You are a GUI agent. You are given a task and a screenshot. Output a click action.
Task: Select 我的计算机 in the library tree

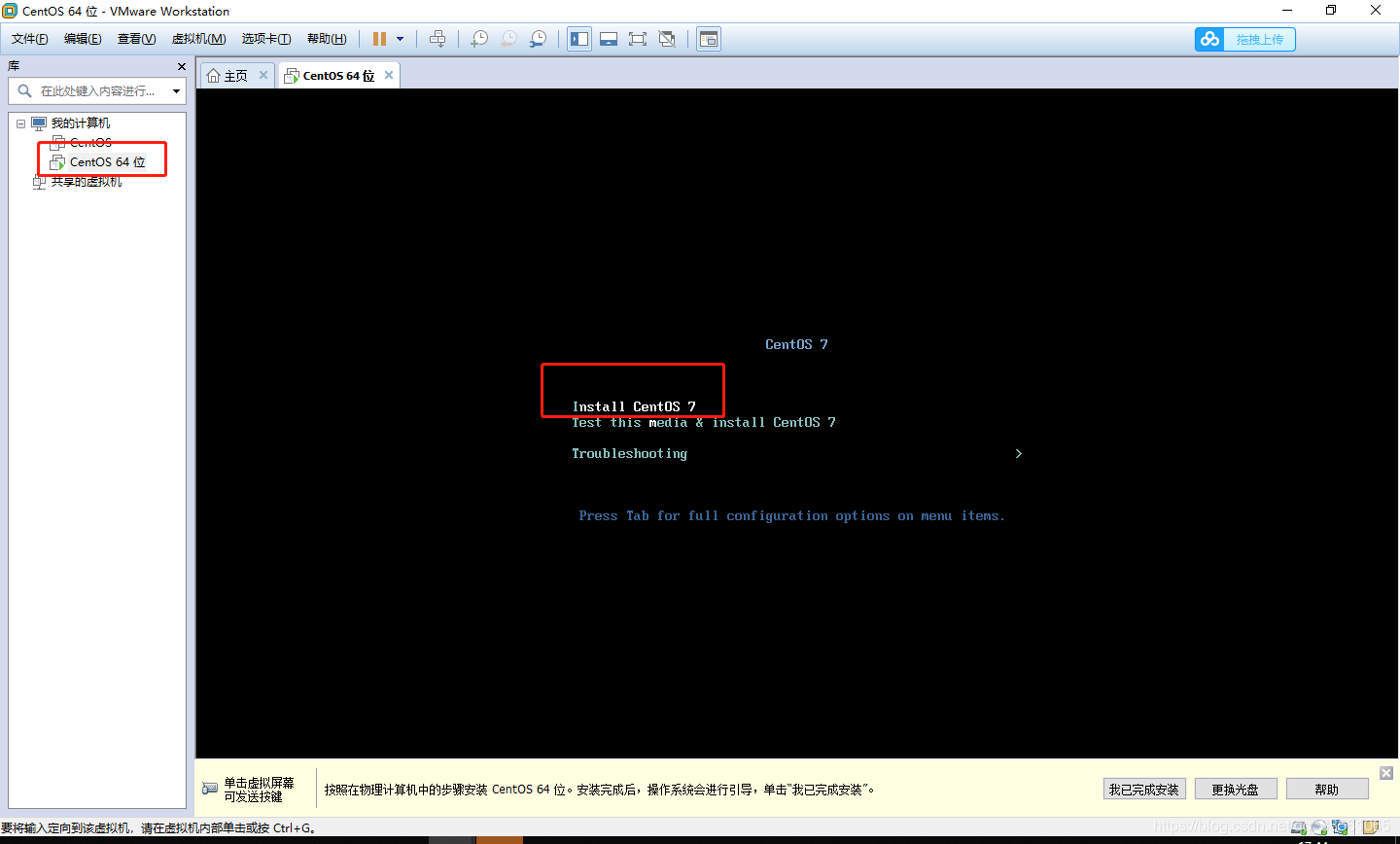click(x=80, y=123)
